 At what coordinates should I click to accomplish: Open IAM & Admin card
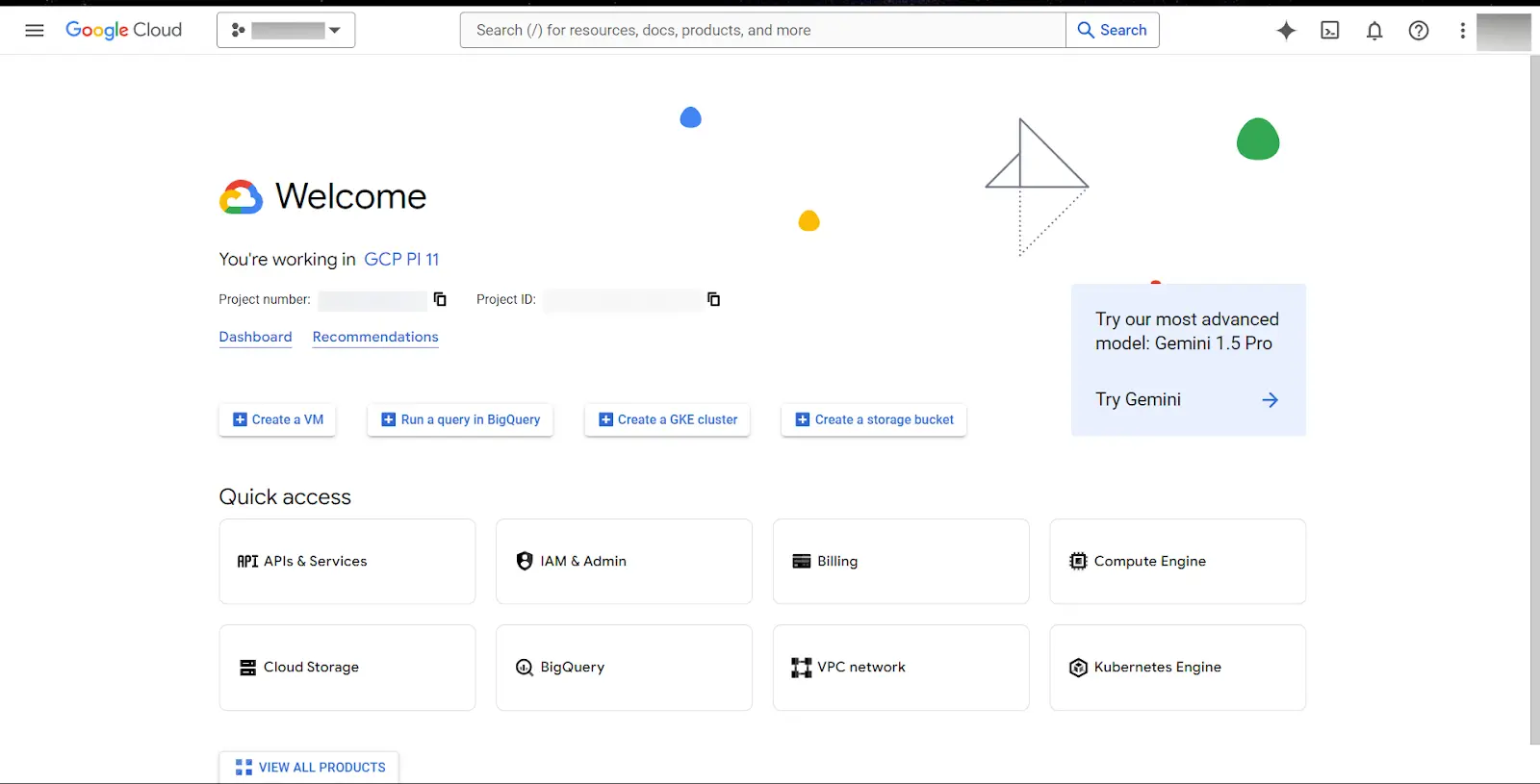point(624,562)
